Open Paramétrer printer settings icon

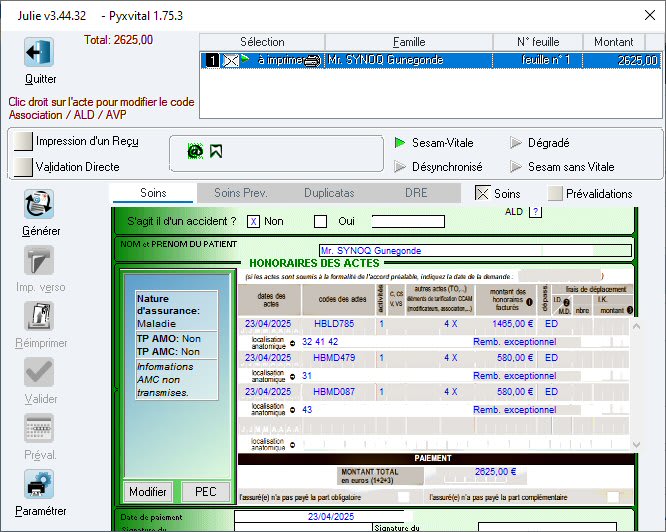[39, 485]
